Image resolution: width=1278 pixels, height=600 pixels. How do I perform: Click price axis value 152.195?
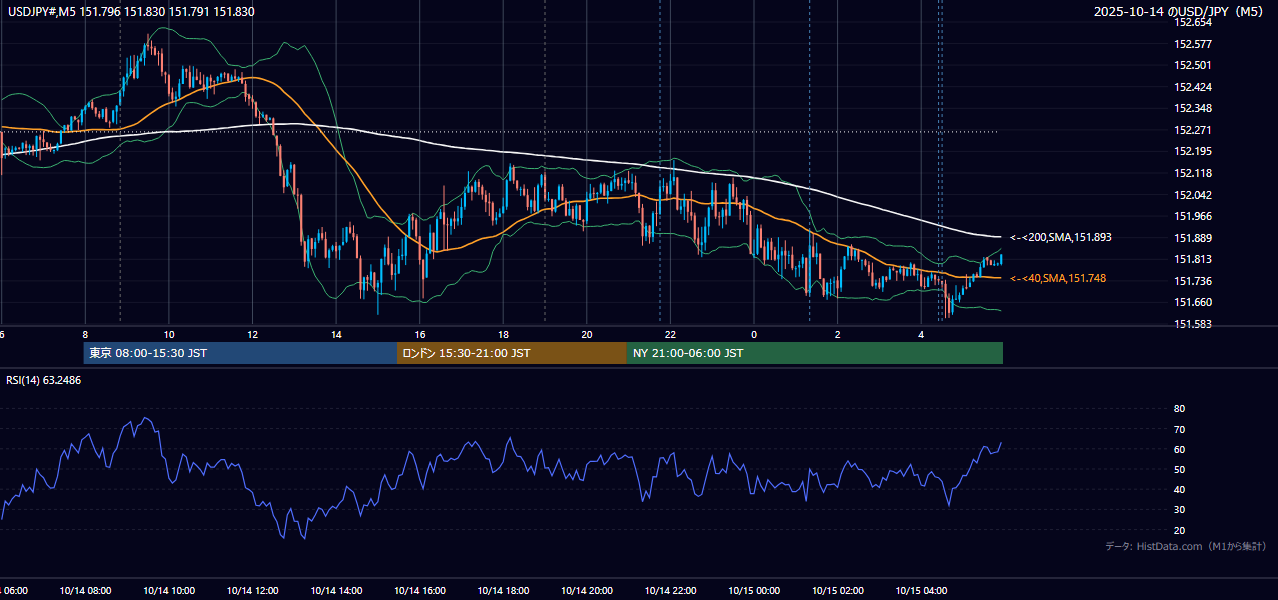[x=1192, y=151]
